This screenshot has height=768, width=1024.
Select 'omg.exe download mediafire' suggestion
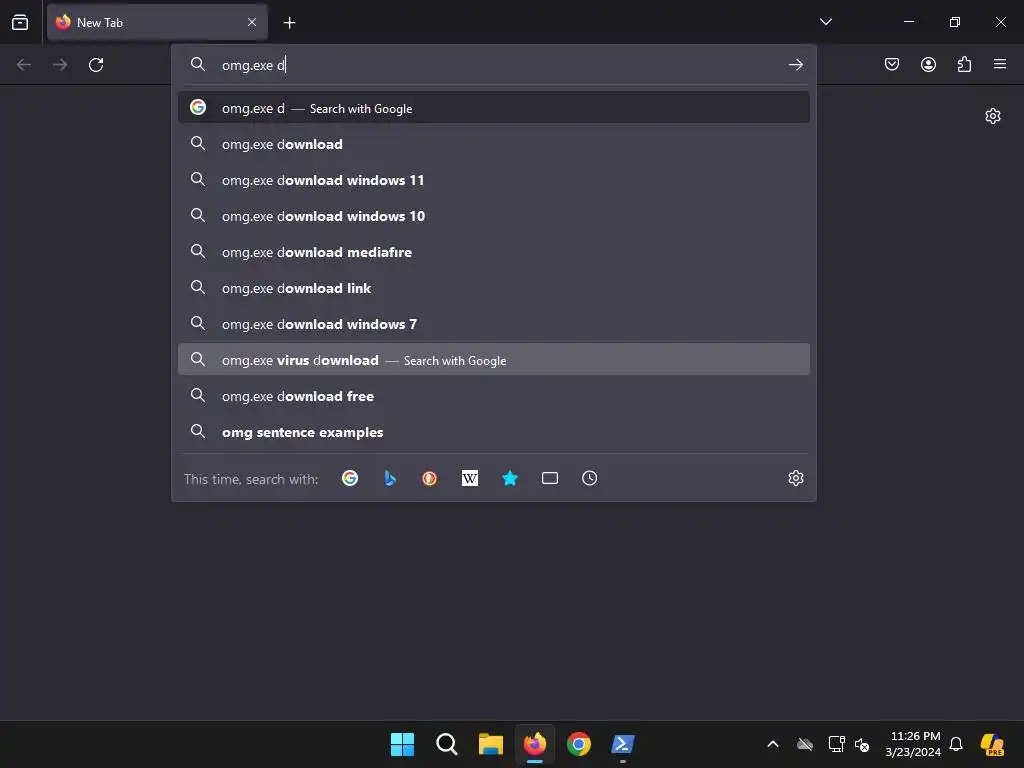pos(494,251)
